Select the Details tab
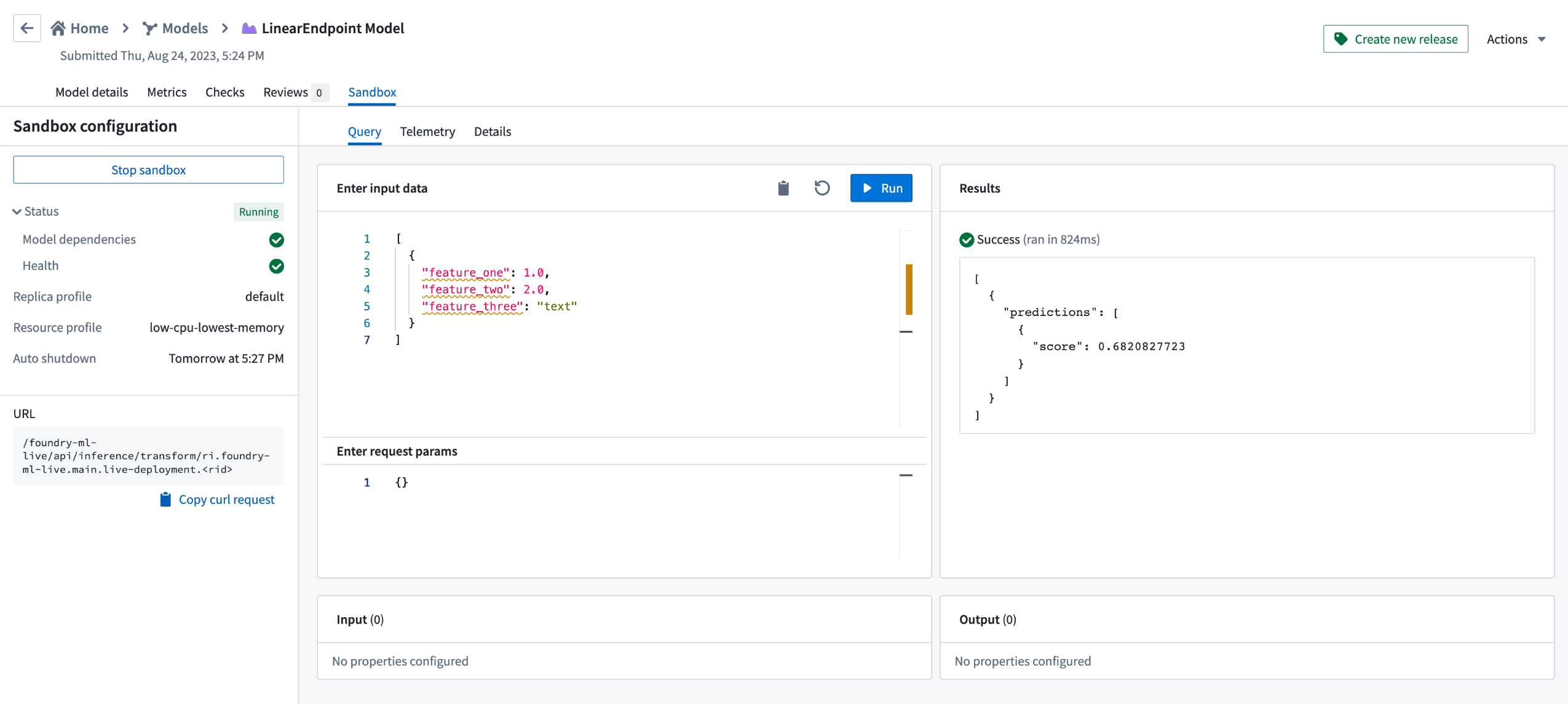 [492, 131]
